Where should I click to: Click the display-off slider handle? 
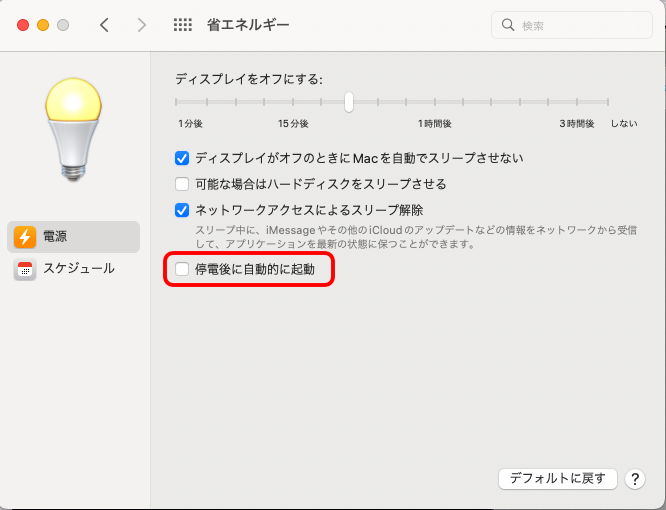click(349, 102)
